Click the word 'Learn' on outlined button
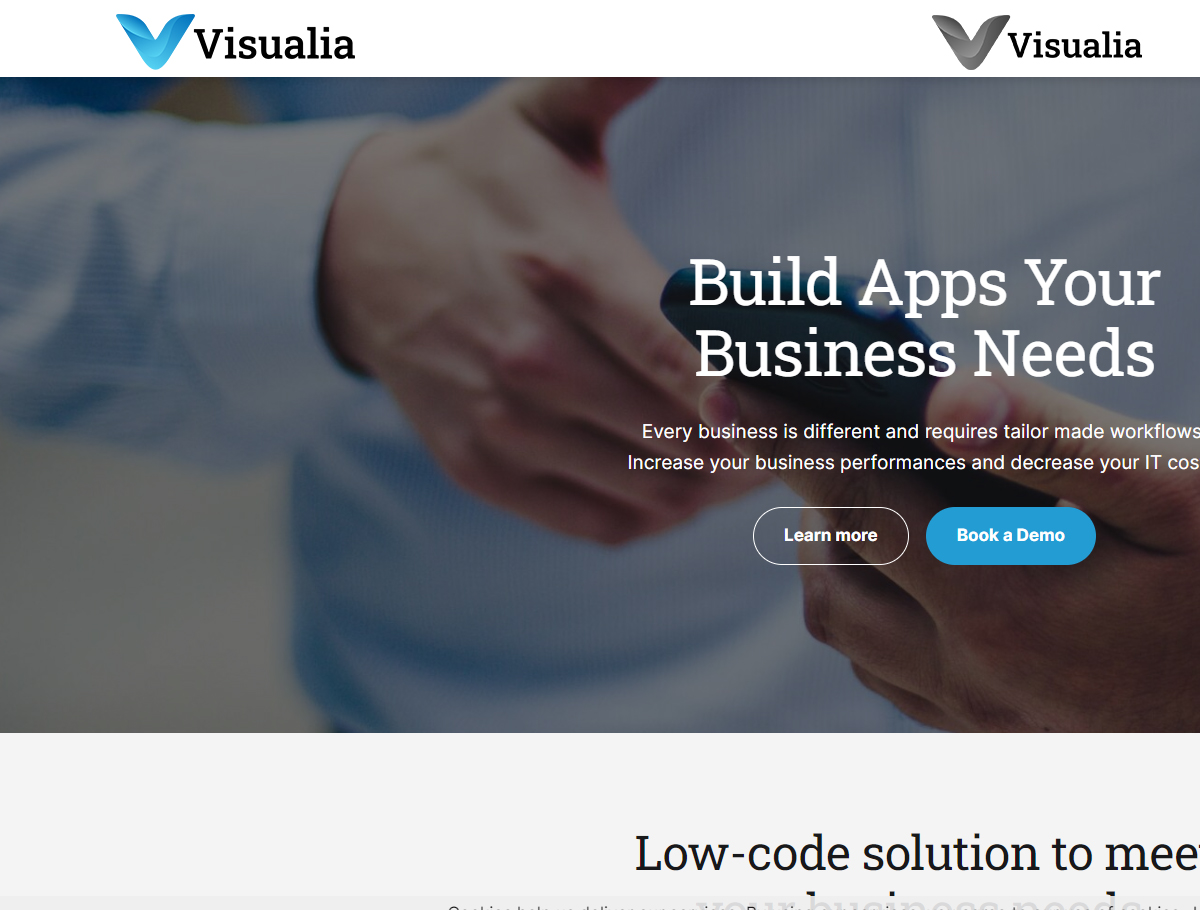This screenshot has height=910, width=1200. coord(807,535)
